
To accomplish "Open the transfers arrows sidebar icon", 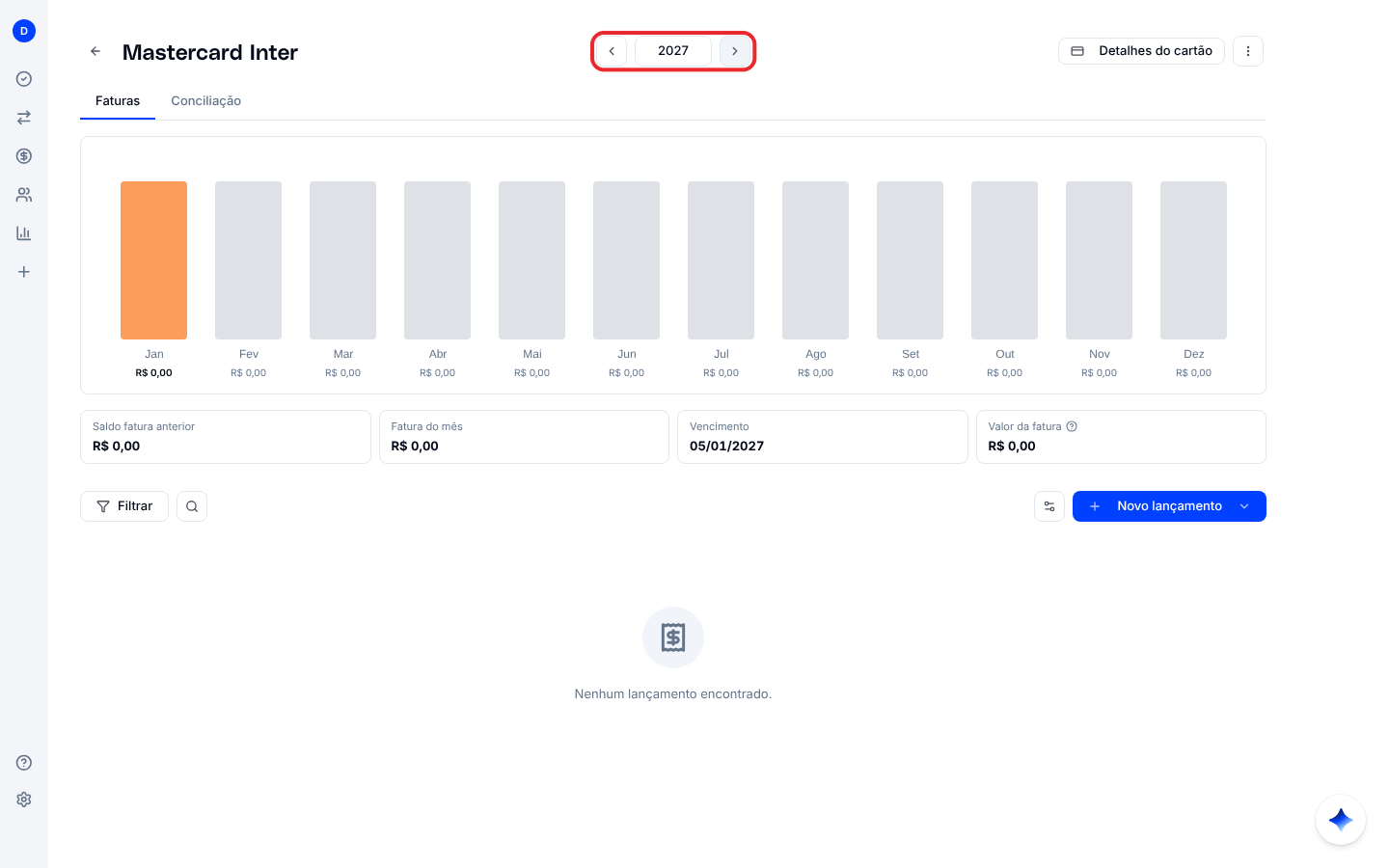I will coord(24,118).
